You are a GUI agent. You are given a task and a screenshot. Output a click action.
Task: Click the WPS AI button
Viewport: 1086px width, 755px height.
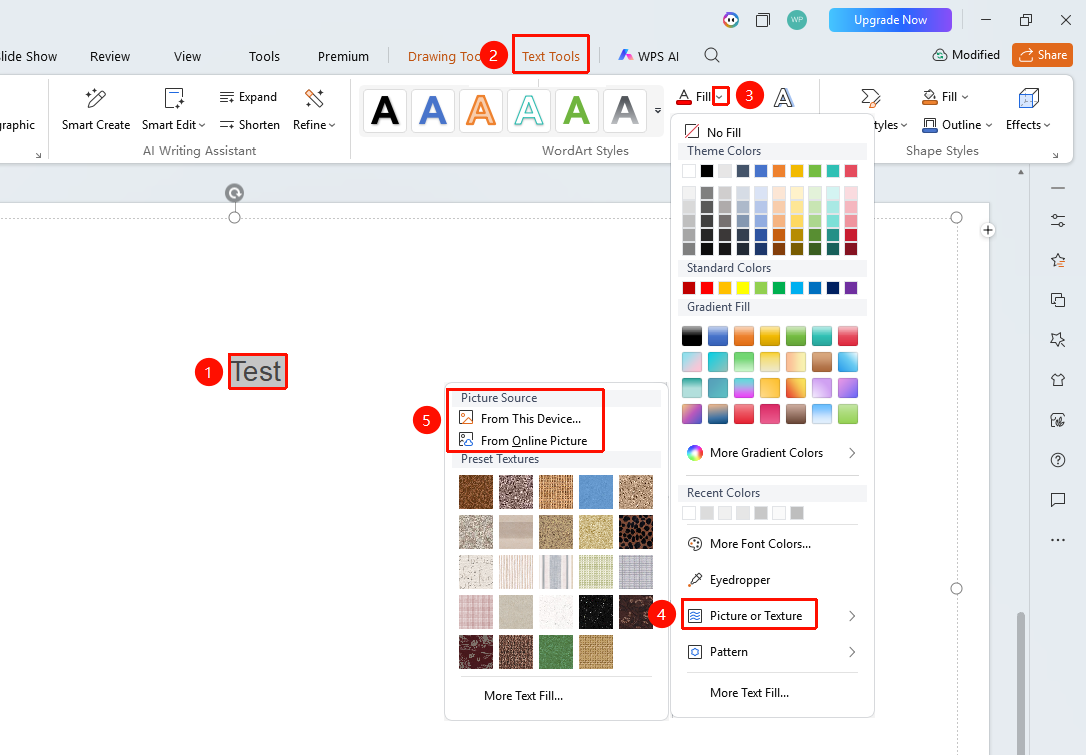pos(648,56)
